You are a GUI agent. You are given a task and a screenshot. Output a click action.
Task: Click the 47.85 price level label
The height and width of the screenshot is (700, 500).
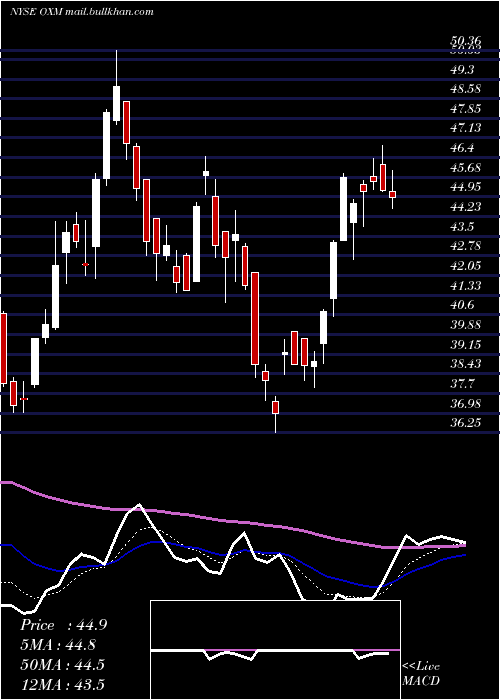[465, 108]
